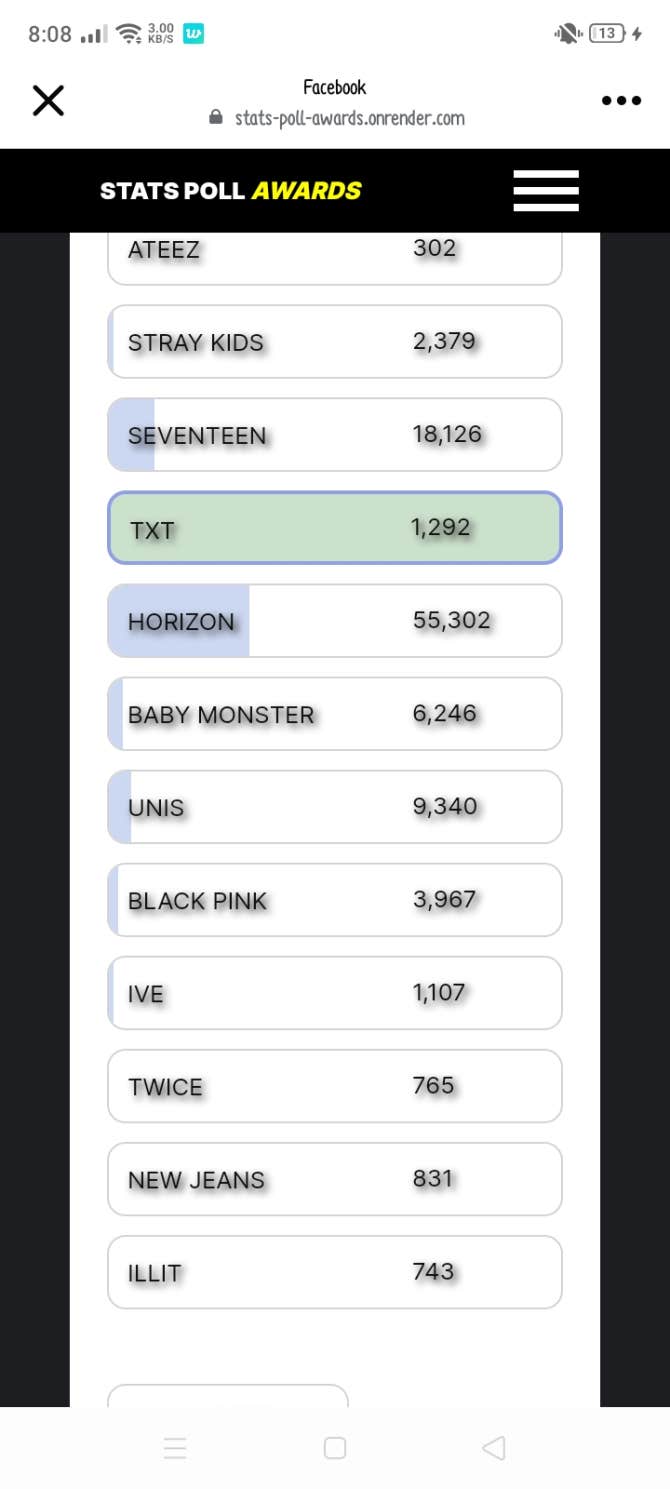The width and height of the screenshot is (670, 1489).
Task: Tap the battery indicator in status bar
Action: (607, 34)
